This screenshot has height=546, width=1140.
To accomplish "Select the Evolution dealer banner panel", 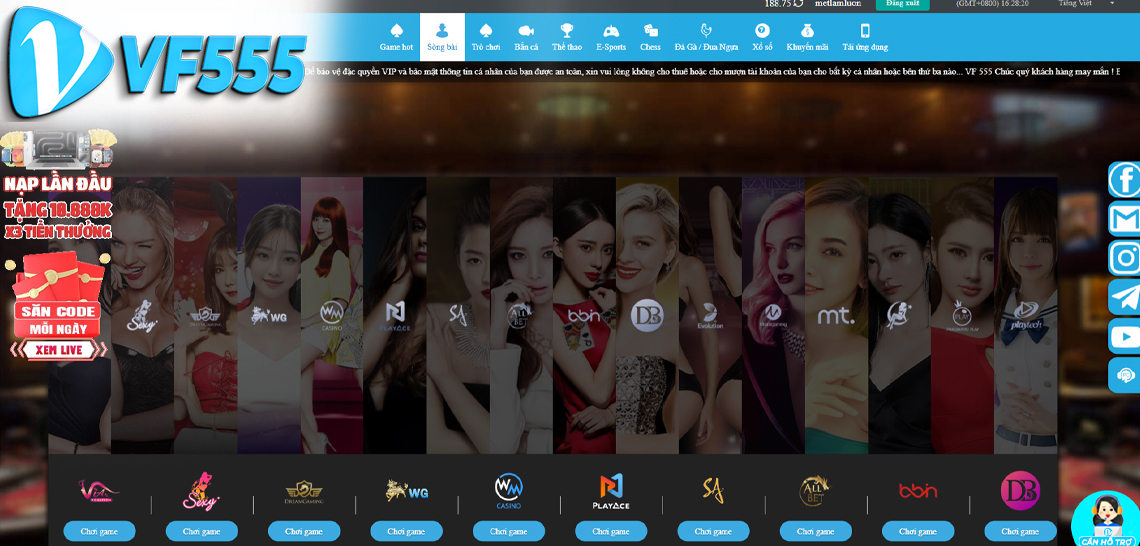I will 710,316.
